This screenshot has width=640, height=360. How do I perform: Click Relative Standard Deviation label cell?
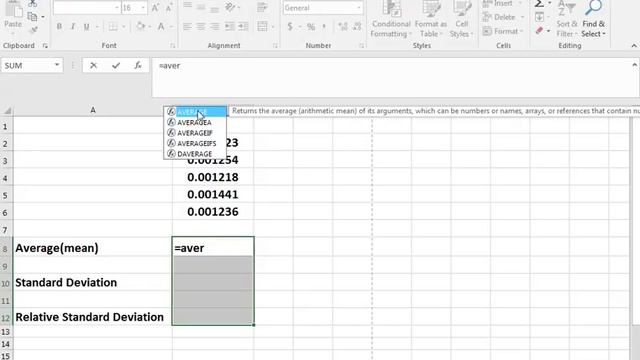click(x=93, y=317)
